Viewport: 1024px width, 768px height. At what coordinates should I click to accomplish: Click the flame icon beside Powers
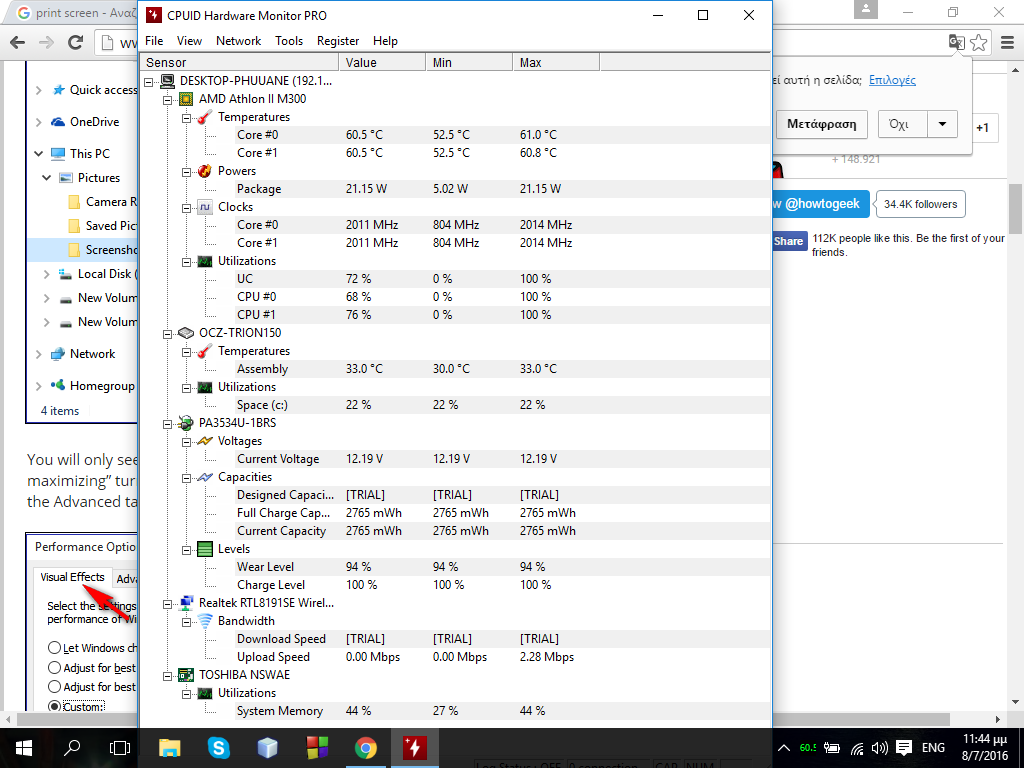(205, 171)
